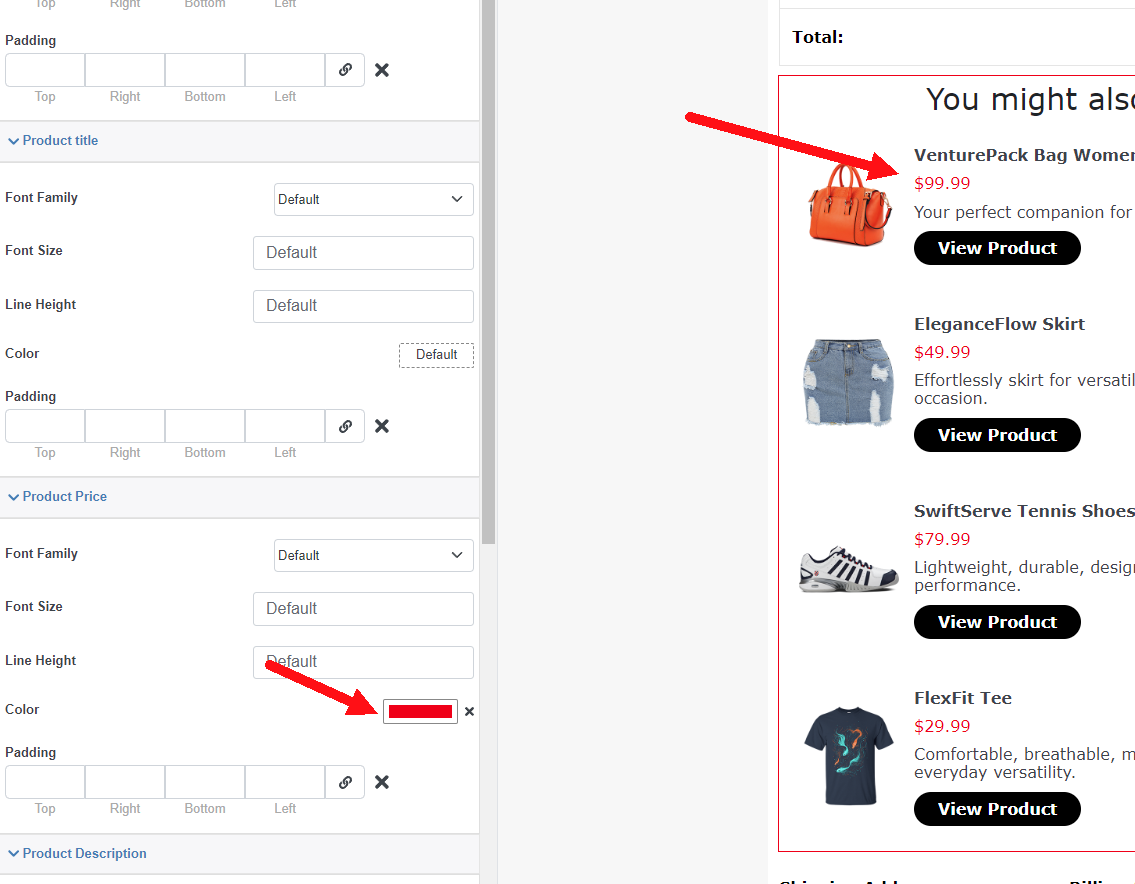Viewport: 1135px width, 884px height.
Task: Click the Total: label in preview
Action: click(817, 37)
